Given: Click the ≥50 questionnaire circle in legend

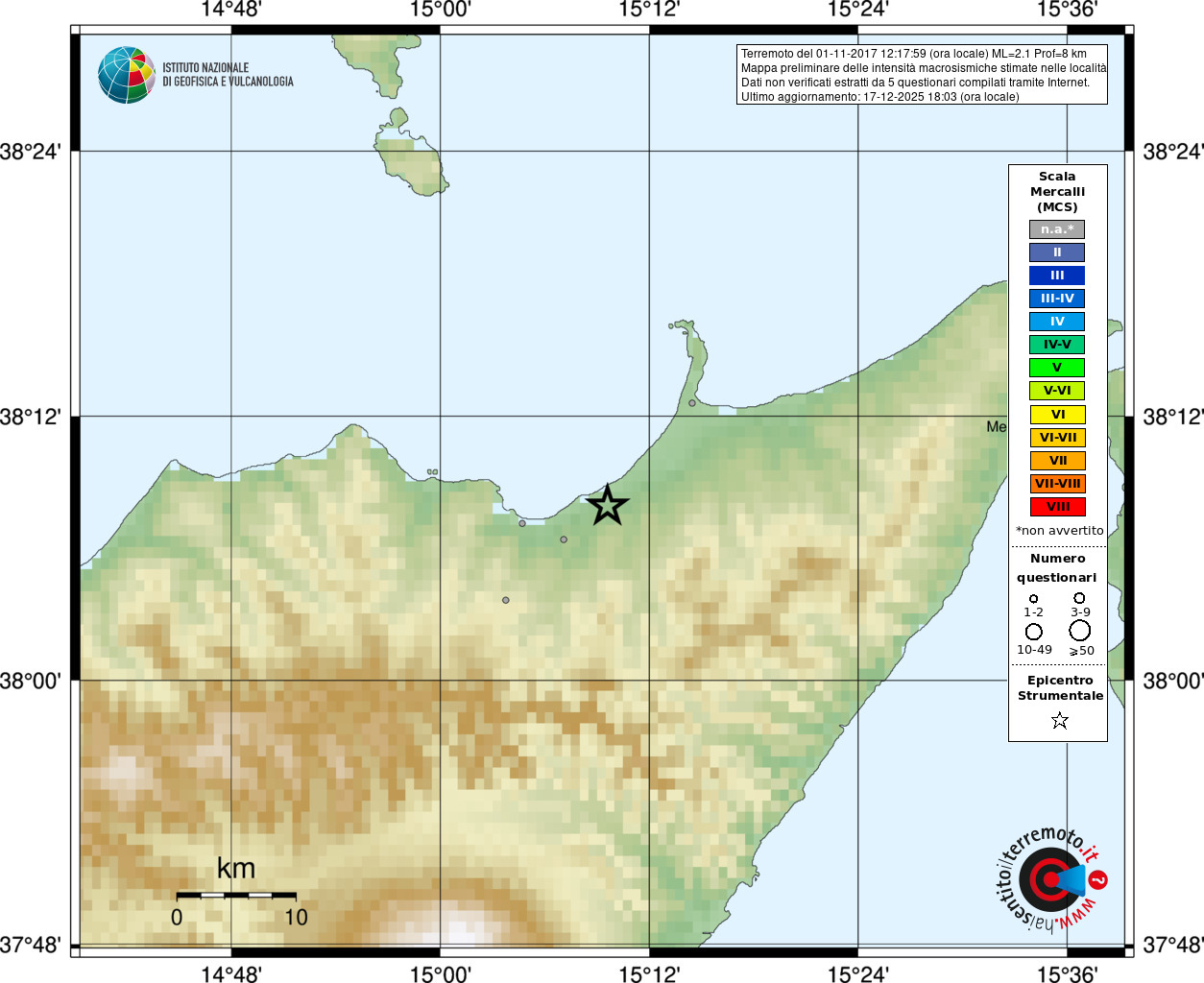Looking at the screenshot, I should click(x=1080, y=631).
